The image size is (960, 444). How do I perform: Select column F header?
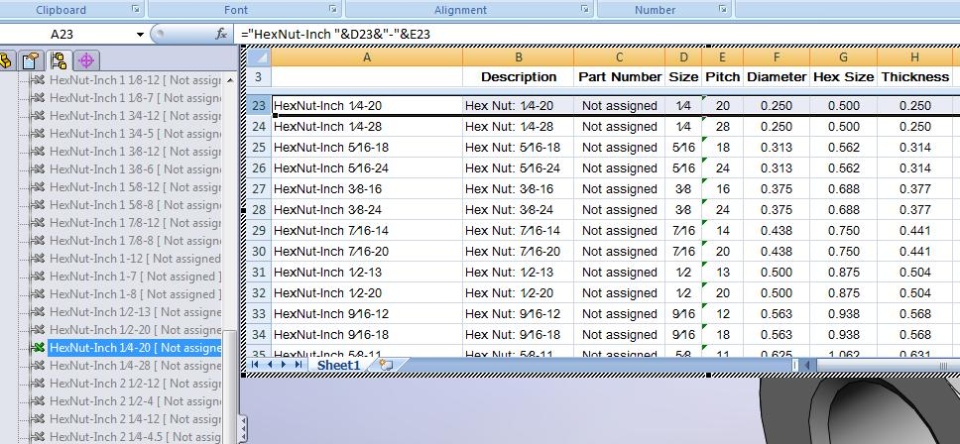coord(776,57)
